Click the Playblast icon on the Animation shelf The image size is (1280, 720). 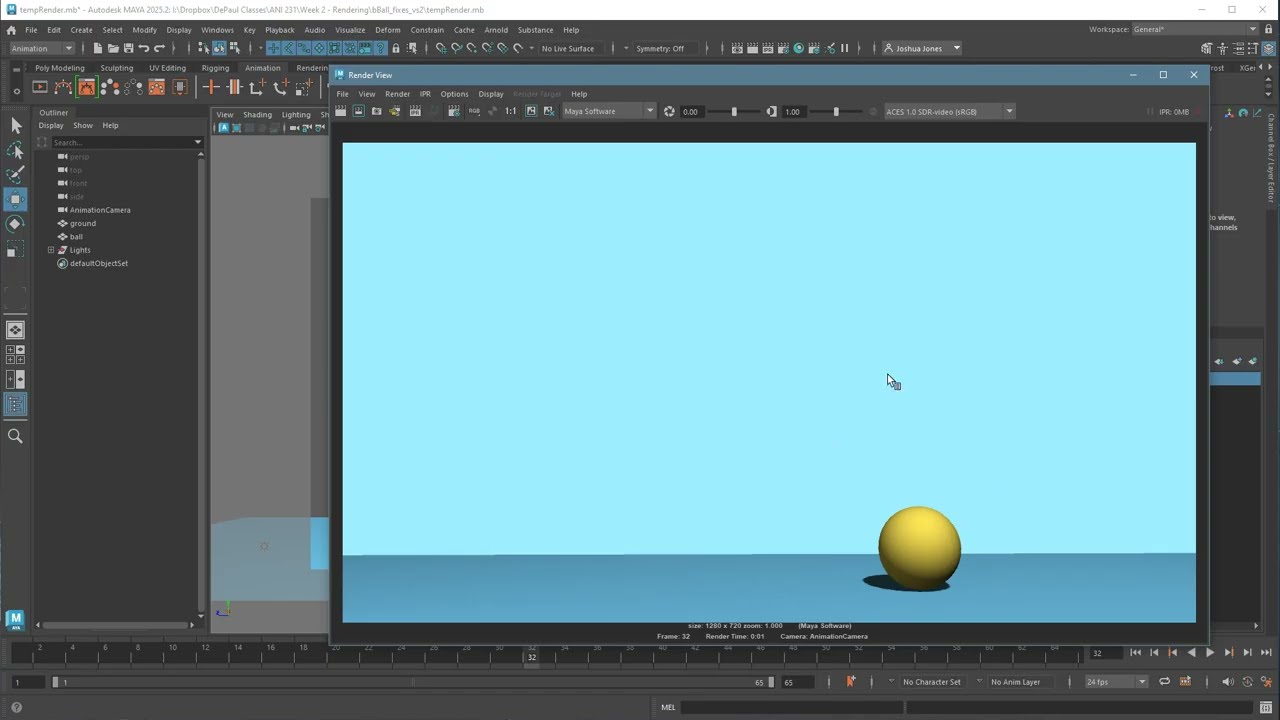[x=40, y=87]
